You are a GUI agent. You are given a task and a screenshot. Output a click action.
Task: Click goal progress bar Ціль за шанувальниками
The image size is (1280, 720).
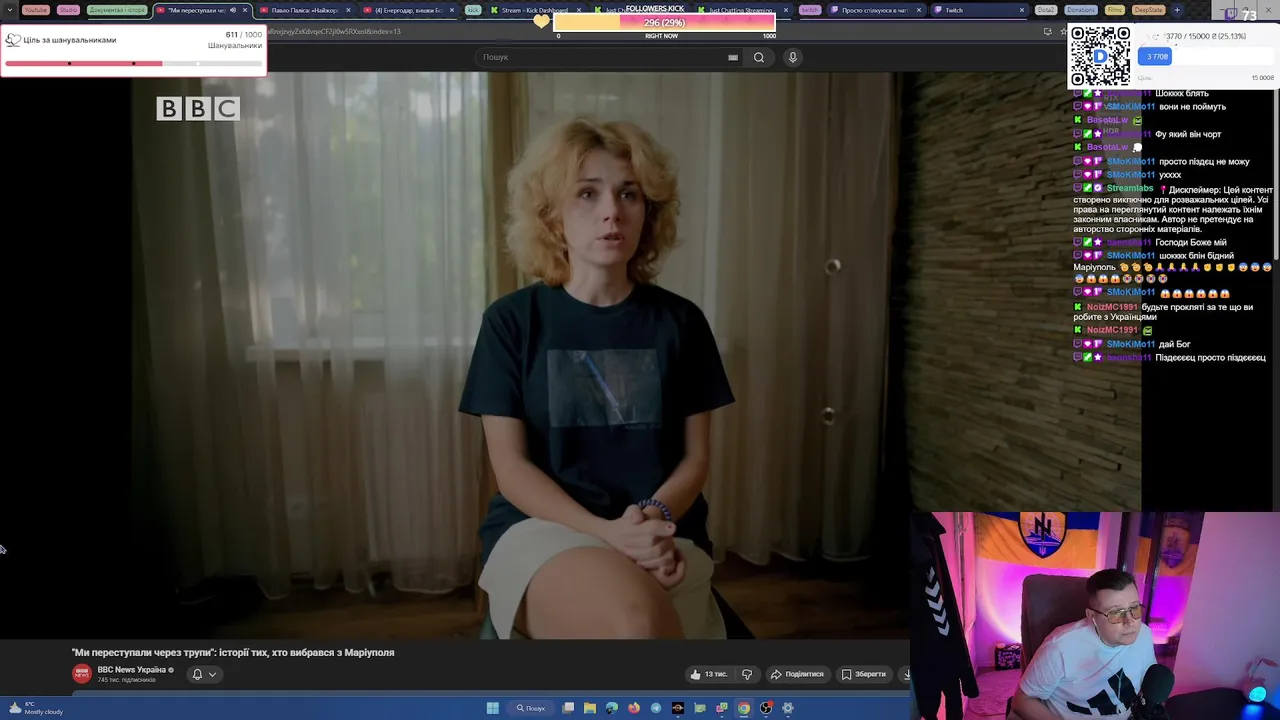pyautogui.click(x=133, y=63)
